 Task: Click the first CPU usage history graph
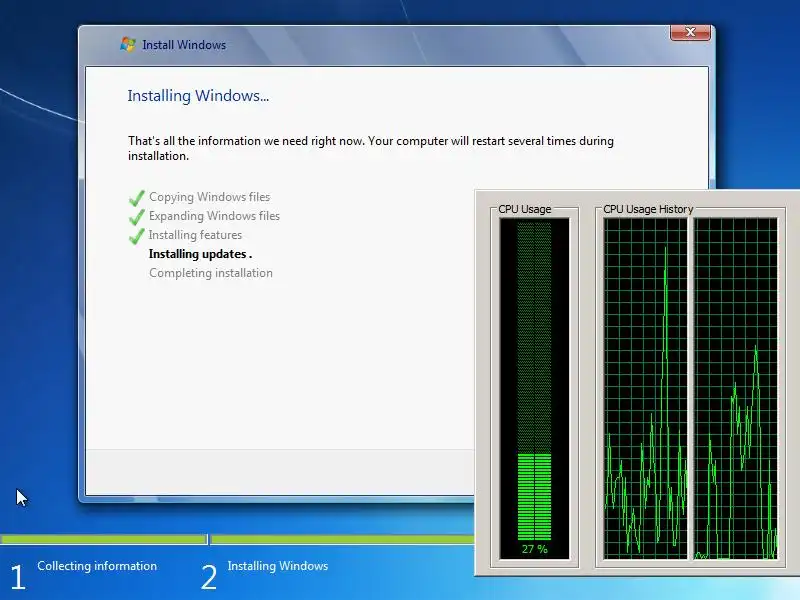pyautogui.click(x=645, y=388)
